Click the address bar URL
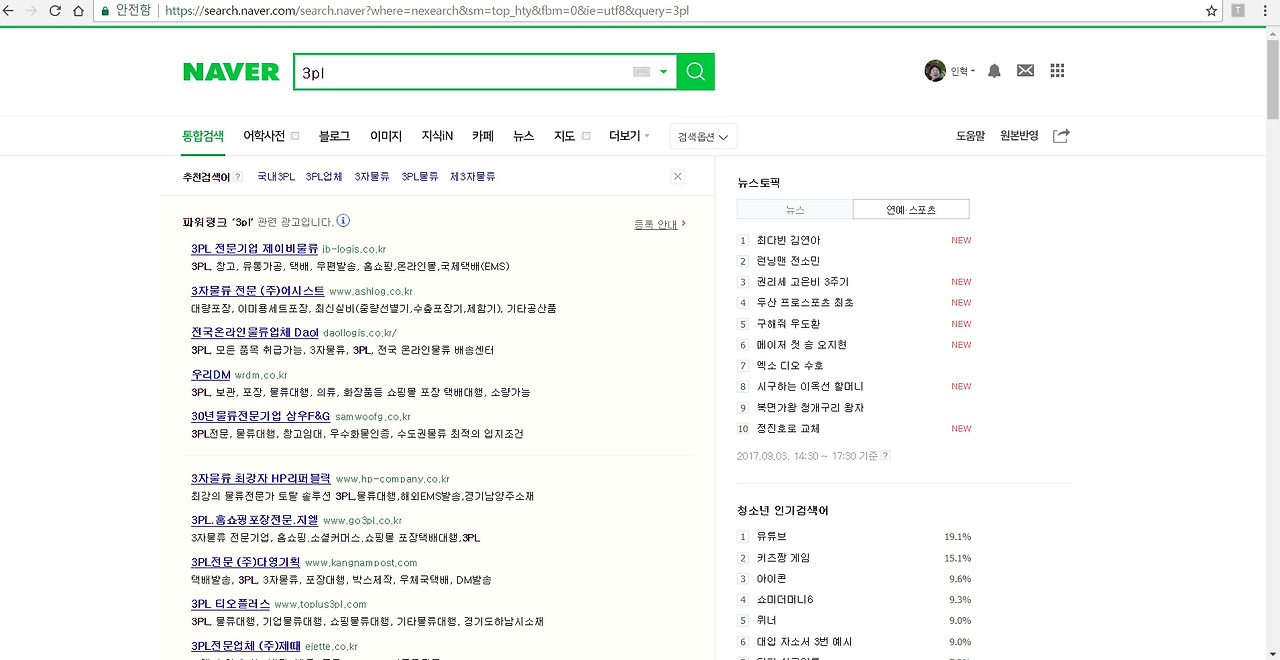 pyautogui.click(x=427, y=11)
